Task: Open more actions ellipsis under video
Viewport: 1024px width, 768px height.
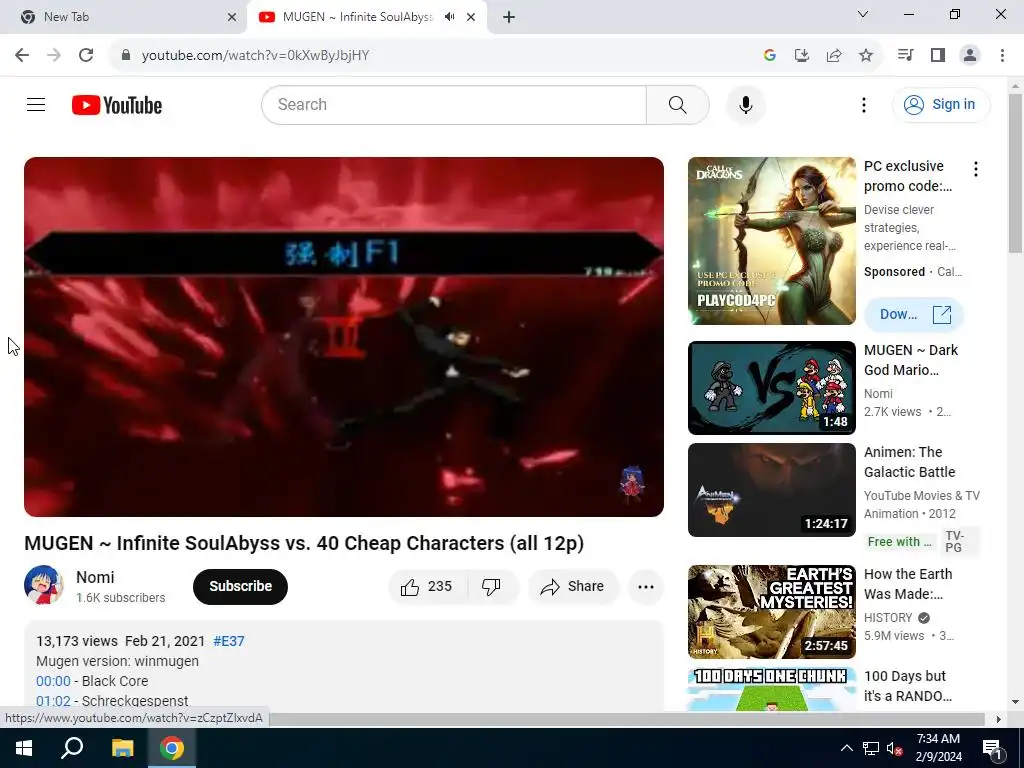Action: (x=646, y=586)
